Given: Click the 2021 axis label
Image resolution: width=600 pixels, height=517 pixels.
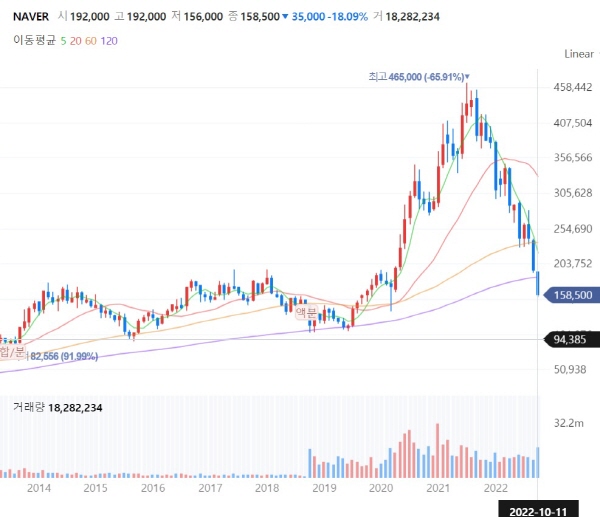Looking at the screenshot, I should 438,488.
